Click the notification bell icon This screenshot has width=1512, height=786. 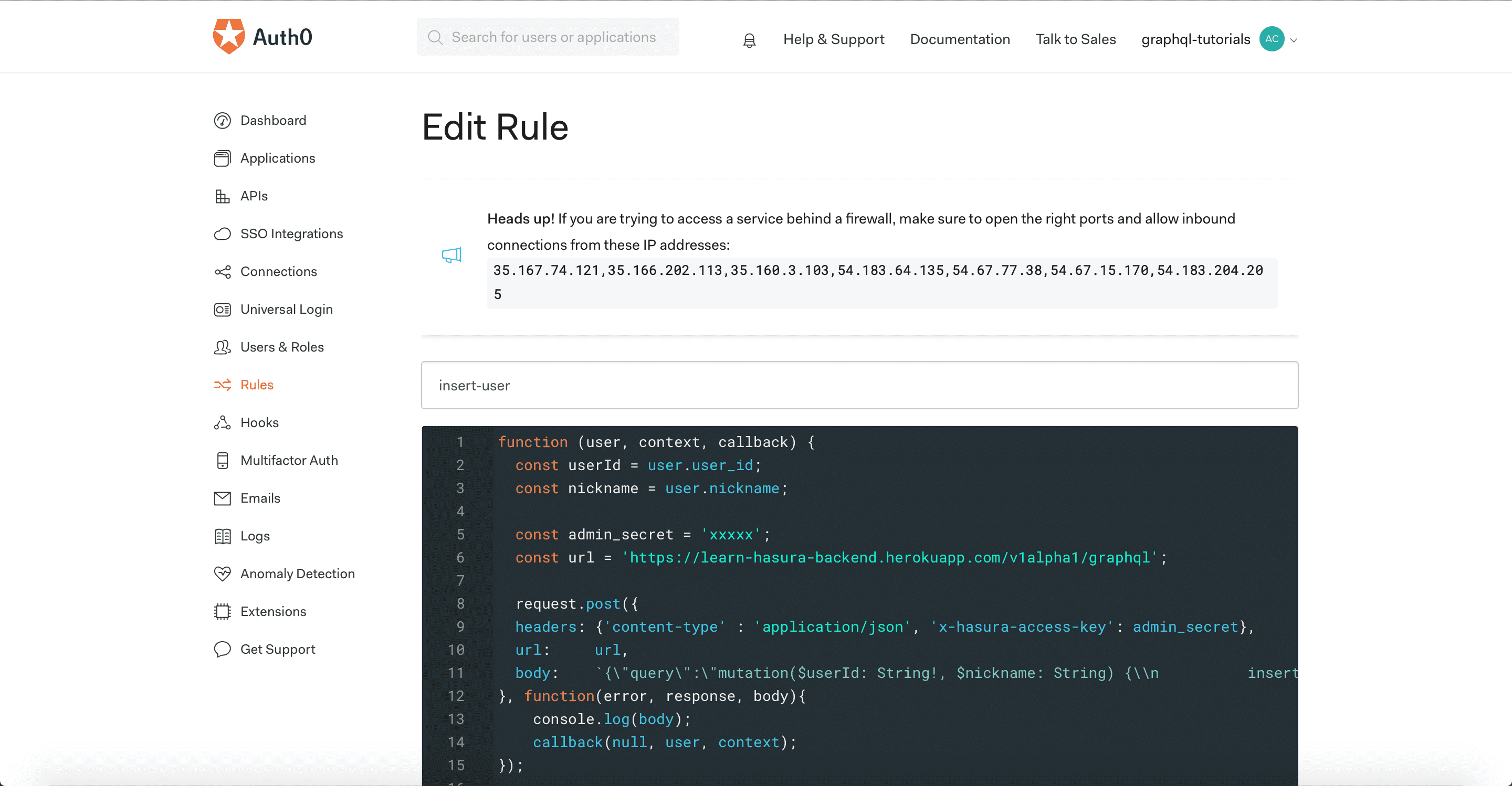coord(749,39)
